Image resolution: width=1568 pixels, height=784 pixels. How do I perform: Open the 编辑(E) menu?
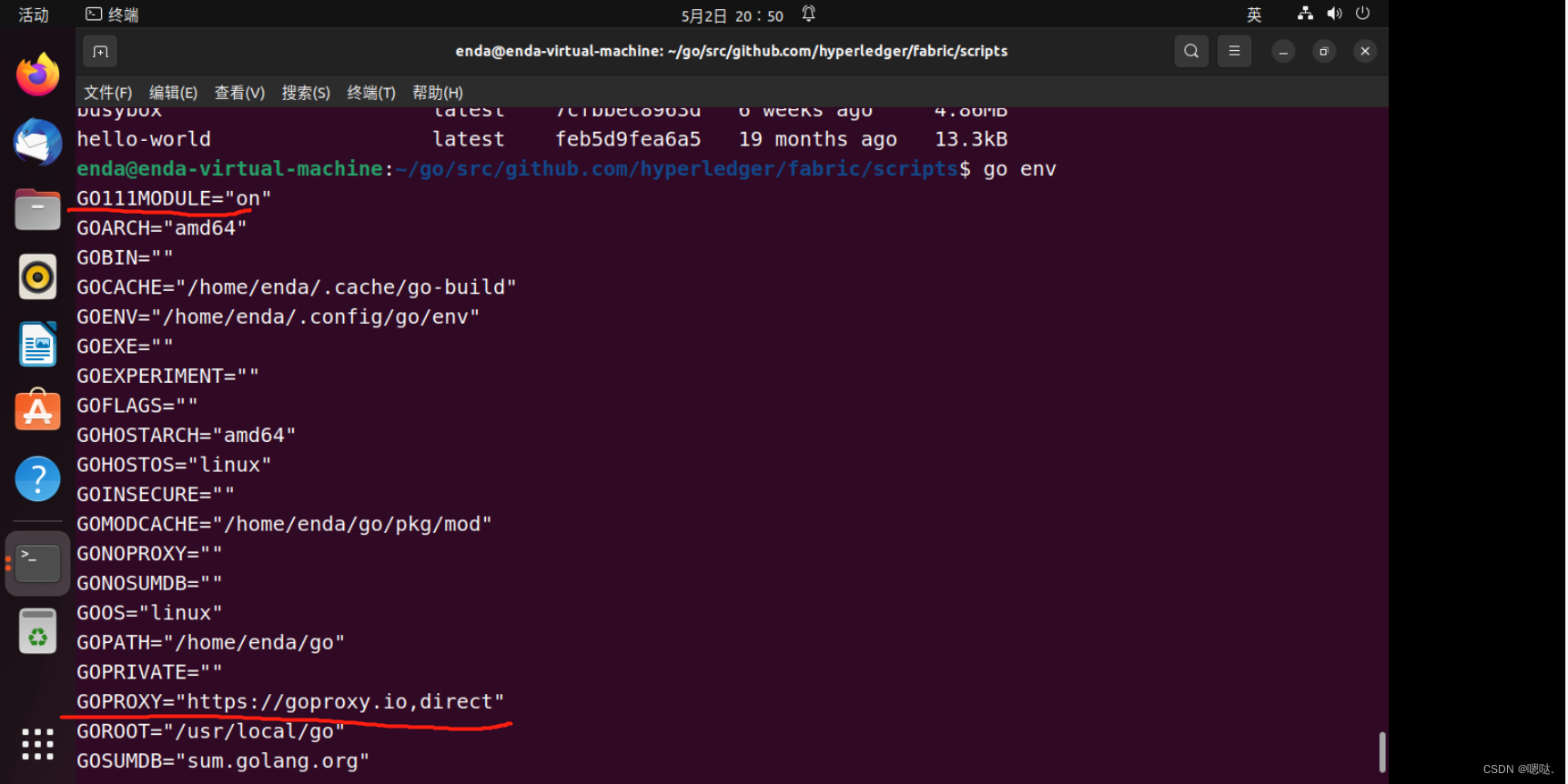(x=173, y=93)
